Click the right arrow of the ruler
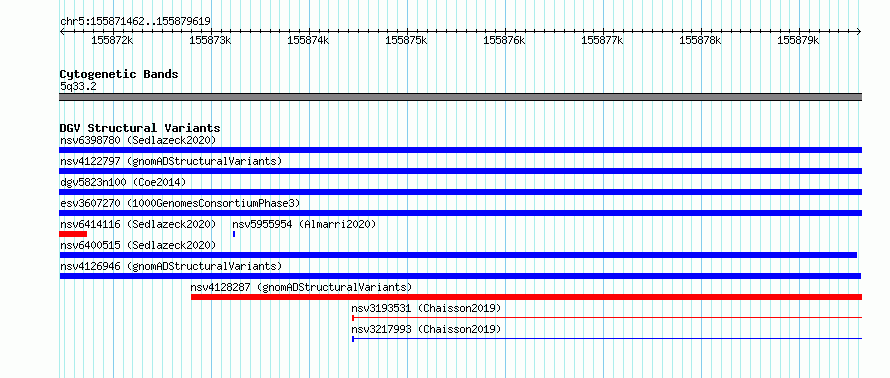 [859, 31]
